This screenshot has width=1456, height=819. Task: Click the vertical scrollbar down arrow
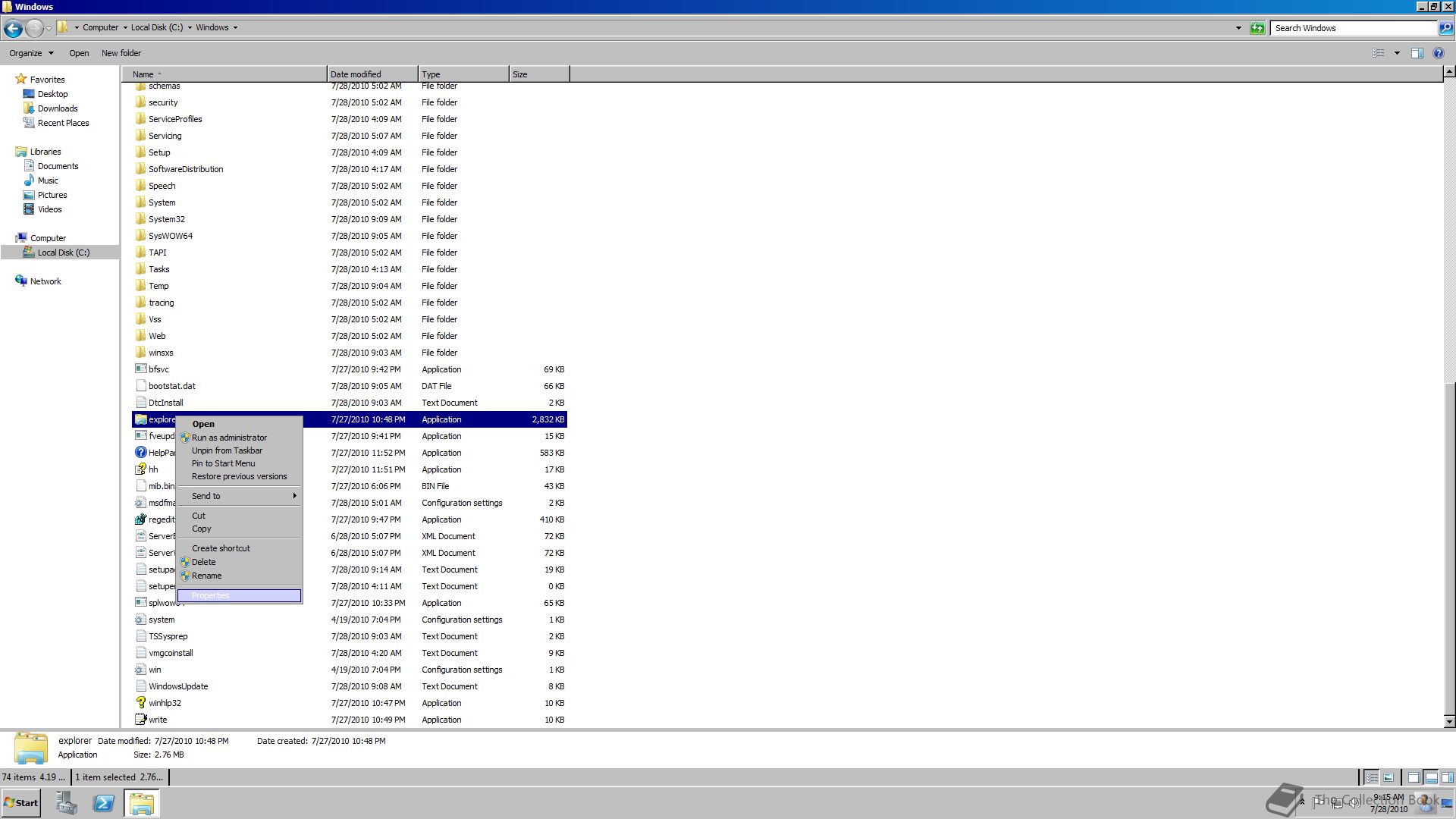pos(1449,721)
